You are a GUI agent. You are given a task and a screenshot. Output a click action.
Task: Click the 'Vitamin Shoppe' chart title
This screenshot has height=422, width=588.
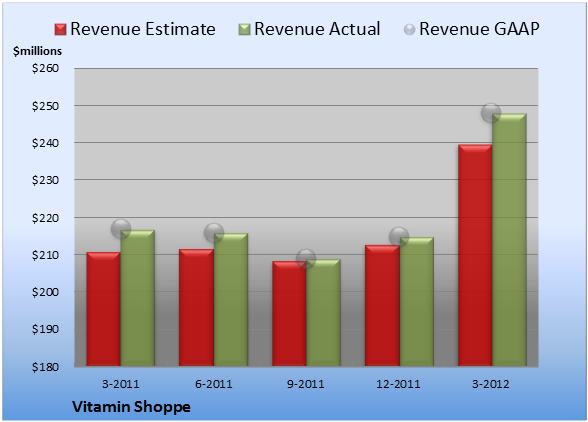coord(131,407)
